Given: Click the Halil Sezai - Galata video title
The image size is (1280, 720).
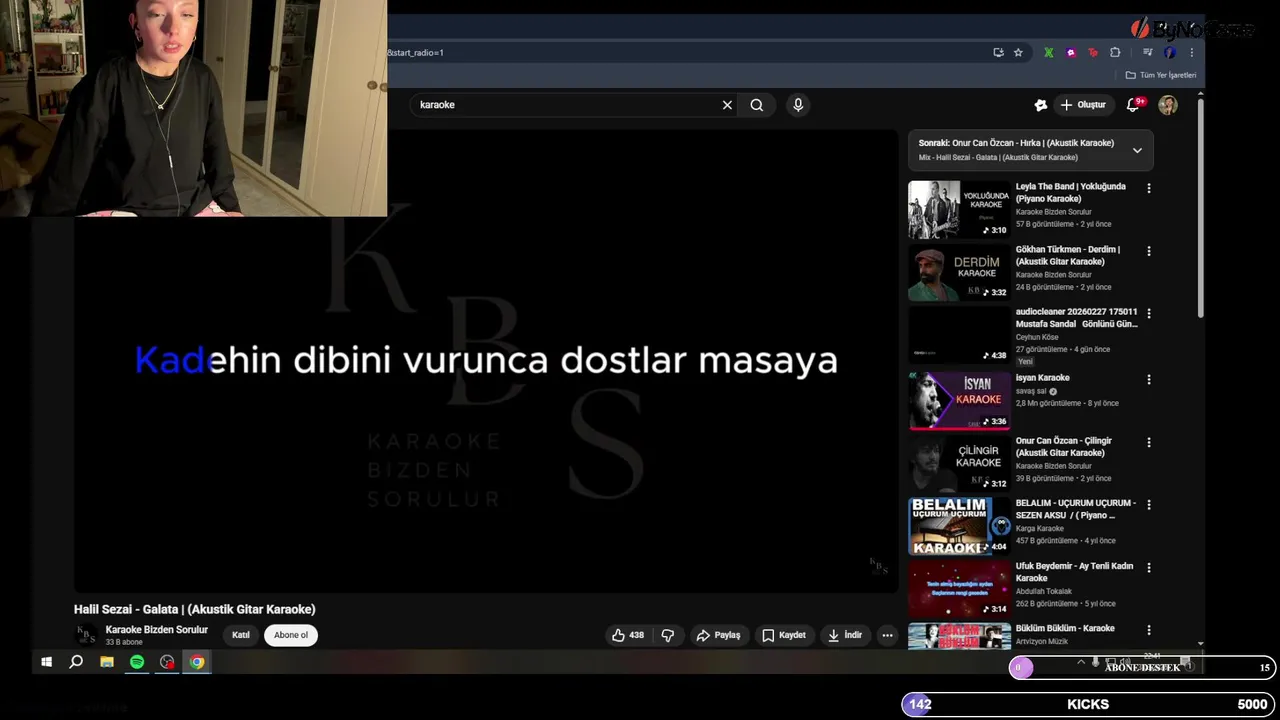Looking at the screenshot, I should [195, 609].
